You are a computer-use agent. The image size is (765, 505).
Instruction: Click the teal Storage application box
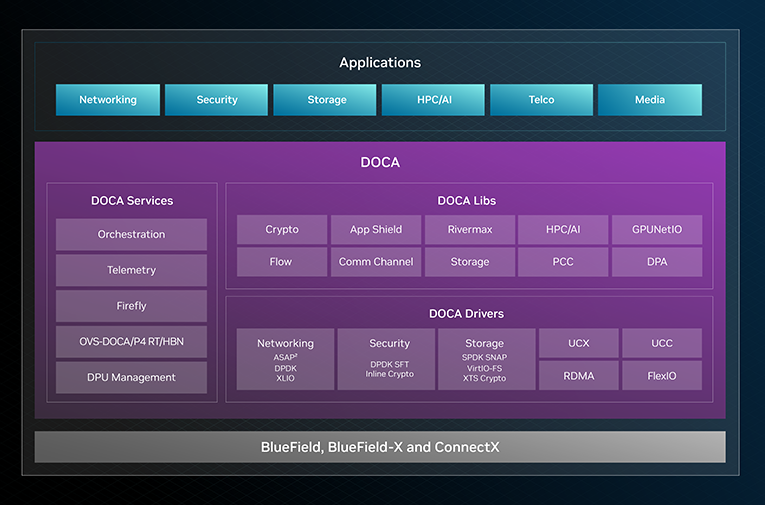point(325,100)
